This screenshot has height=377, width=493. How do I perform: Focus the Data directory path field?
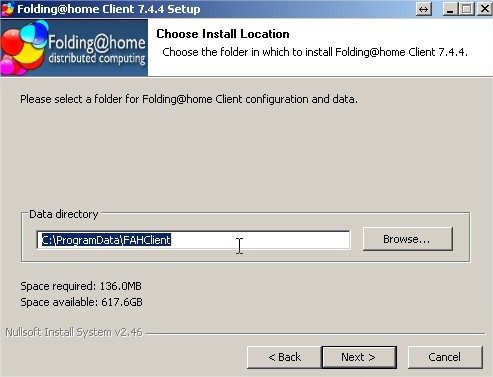[193, 240]
